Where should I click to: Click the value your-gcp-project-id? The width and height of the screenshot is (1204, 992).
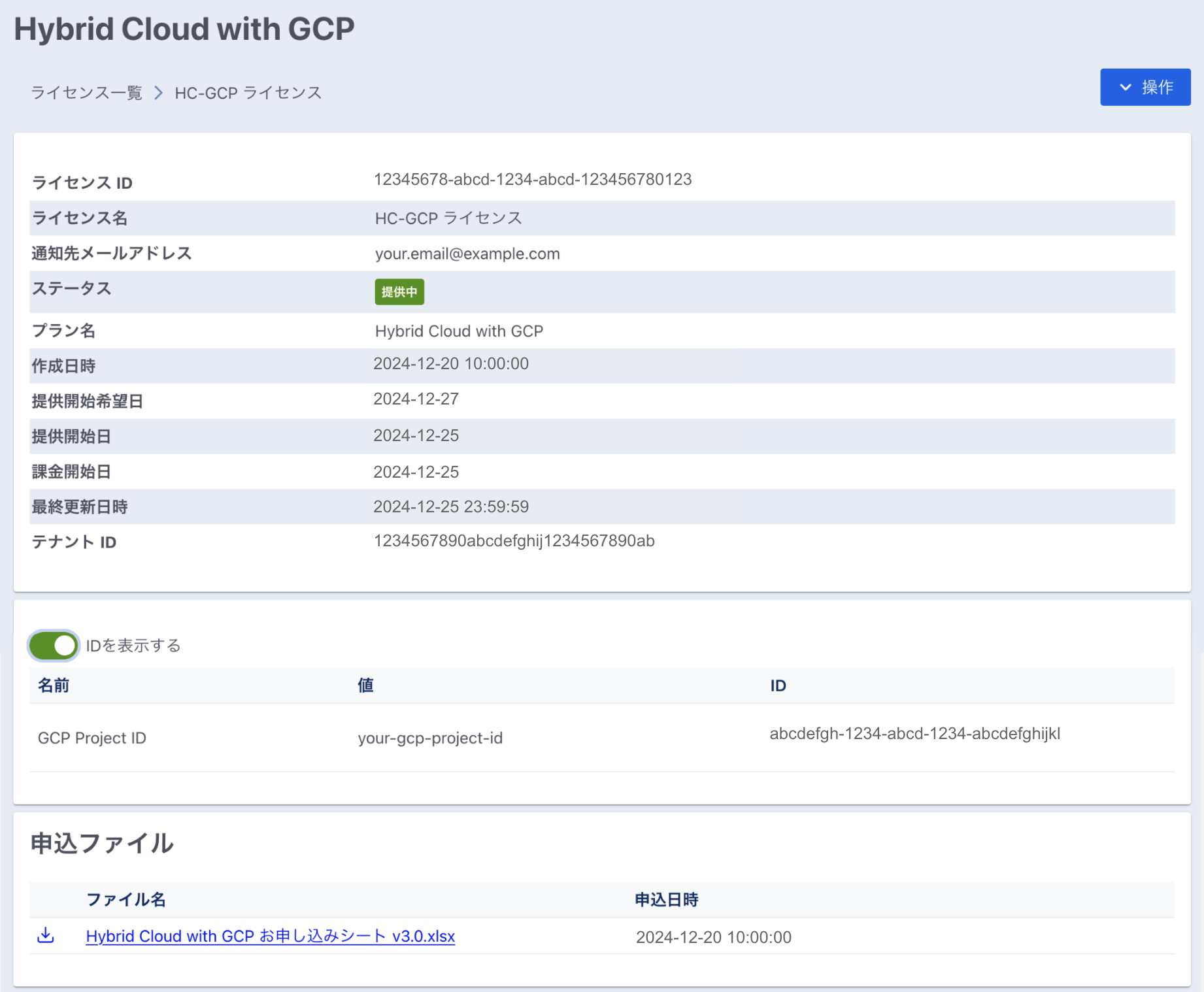[430, 738]
